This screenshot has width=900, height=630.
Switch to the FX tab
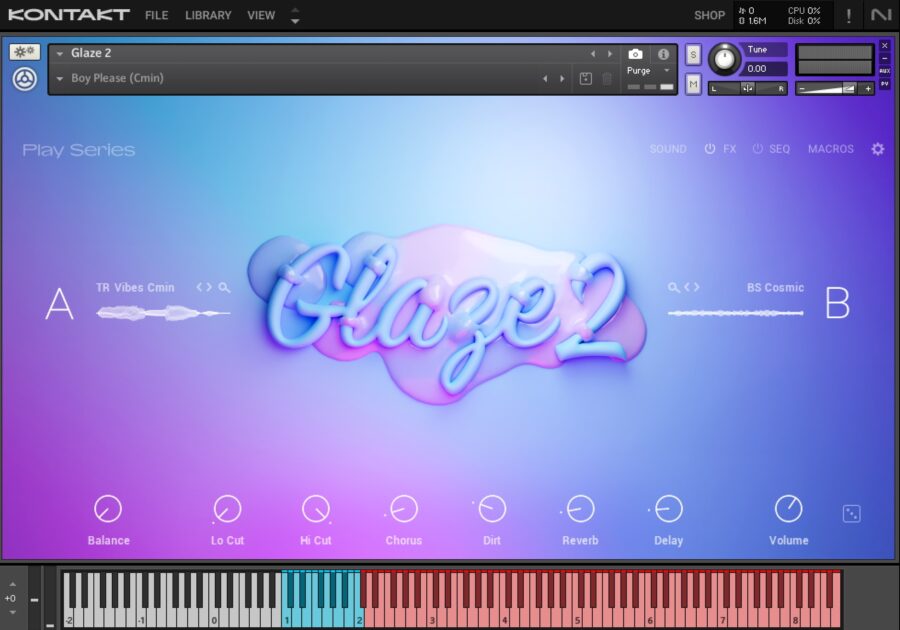(x=730, y=149)
